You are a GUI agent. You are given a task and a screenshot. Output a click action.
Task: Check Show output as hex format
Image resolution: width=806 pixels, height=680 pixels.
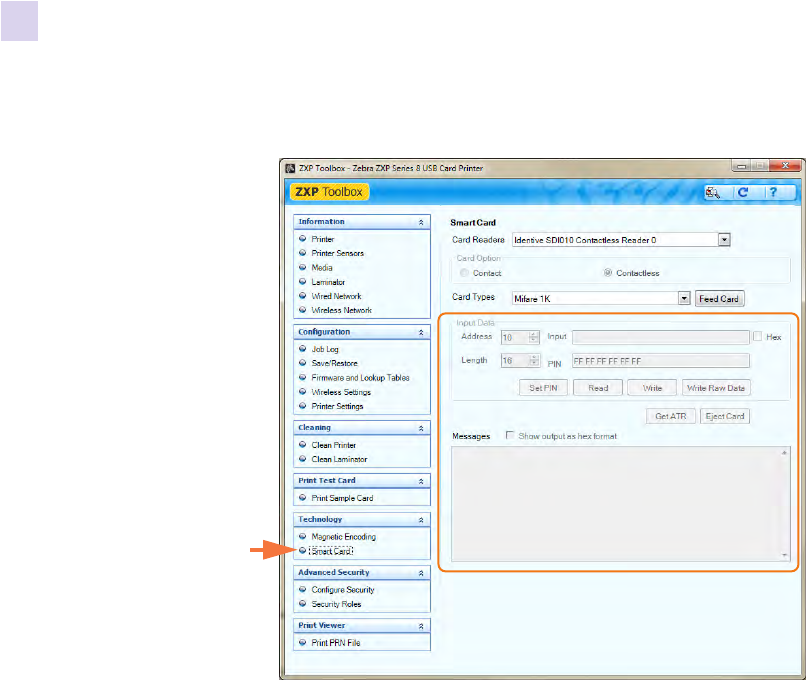pos(510,435)
